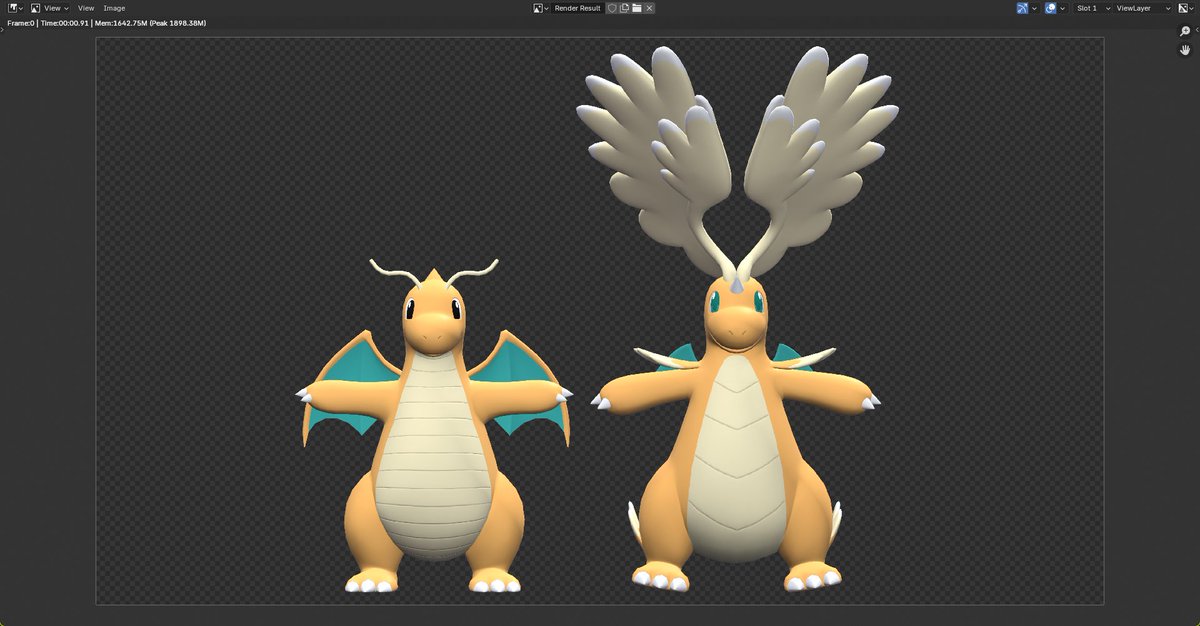Viewport: 1200px width, 626px height.
Task: Open the View menu in header
Action: tap(86, 8)
